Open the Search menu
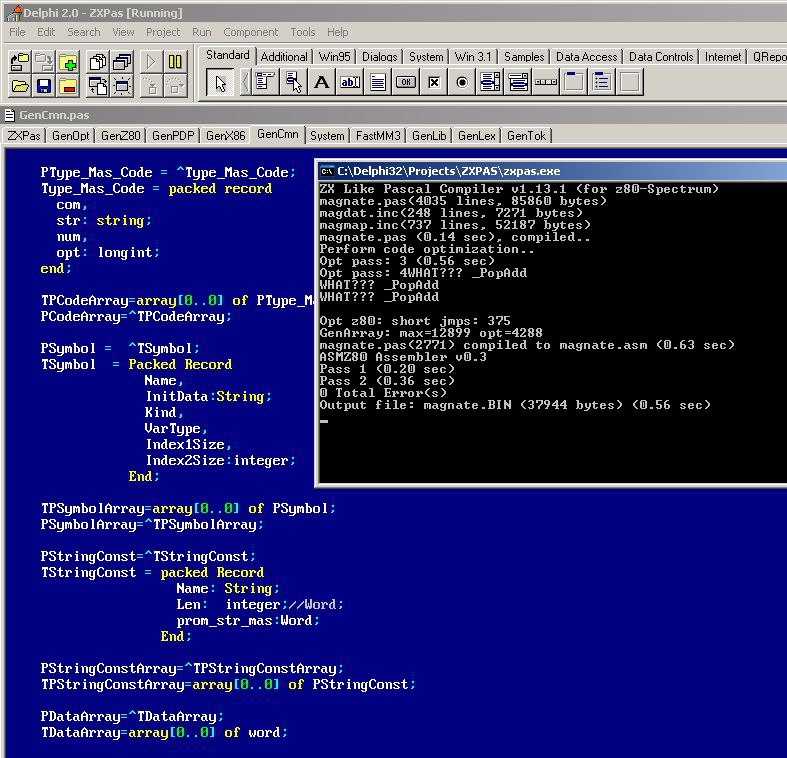Image resolution: width=787 pixels, height=758 pixels. [x=84, y=32]
